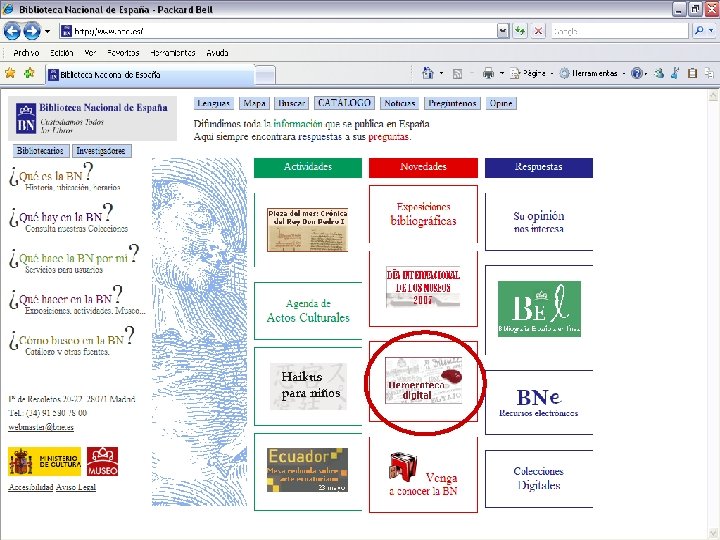Open the Herramientas gear toolbar menu
This screenshot has width=720, height=540.
(592, 73)
